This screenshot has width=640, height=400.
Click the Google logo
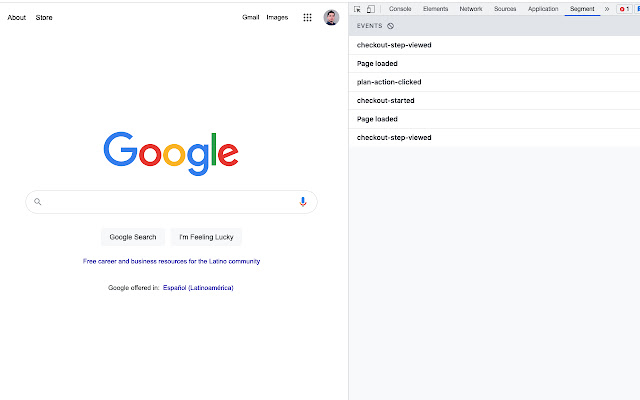tap(171, 153)
